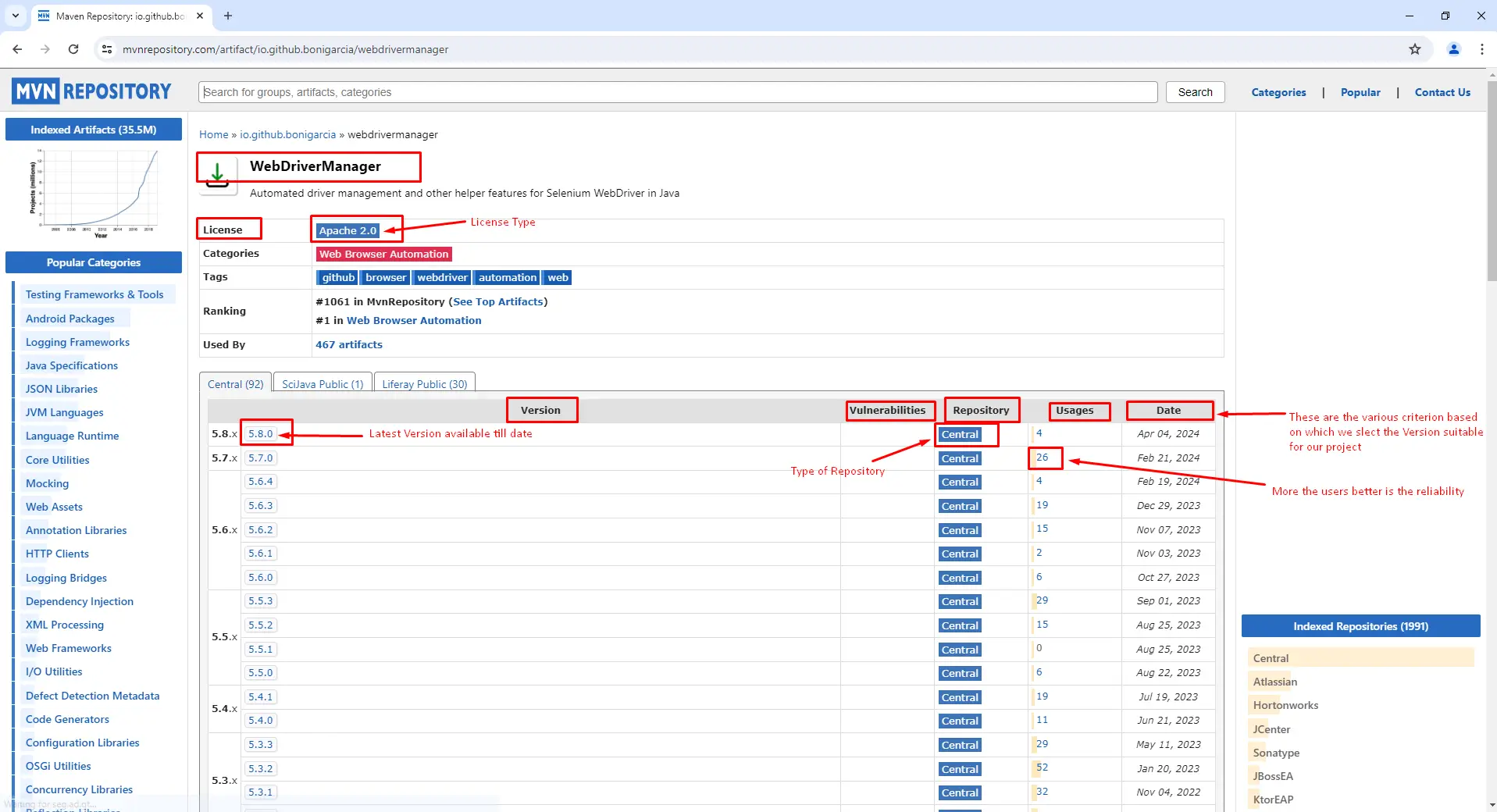This screenshot has height=812, width=1497.
Task: Click the indexed artifacts growth chart
Action: click(x=94, y=191)
